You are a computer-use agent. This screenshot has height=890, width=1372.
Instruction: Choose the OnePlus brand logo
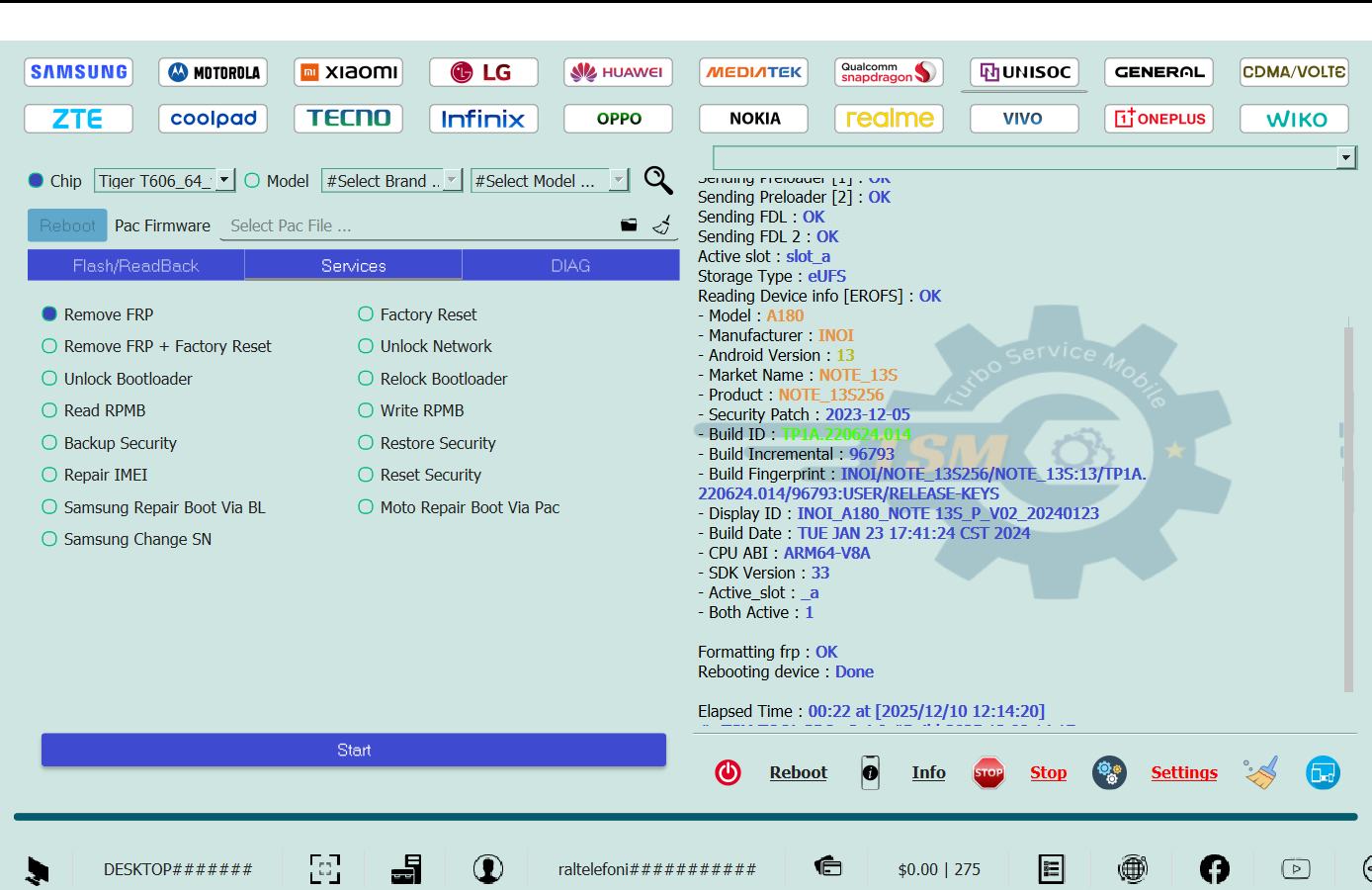1158,119
